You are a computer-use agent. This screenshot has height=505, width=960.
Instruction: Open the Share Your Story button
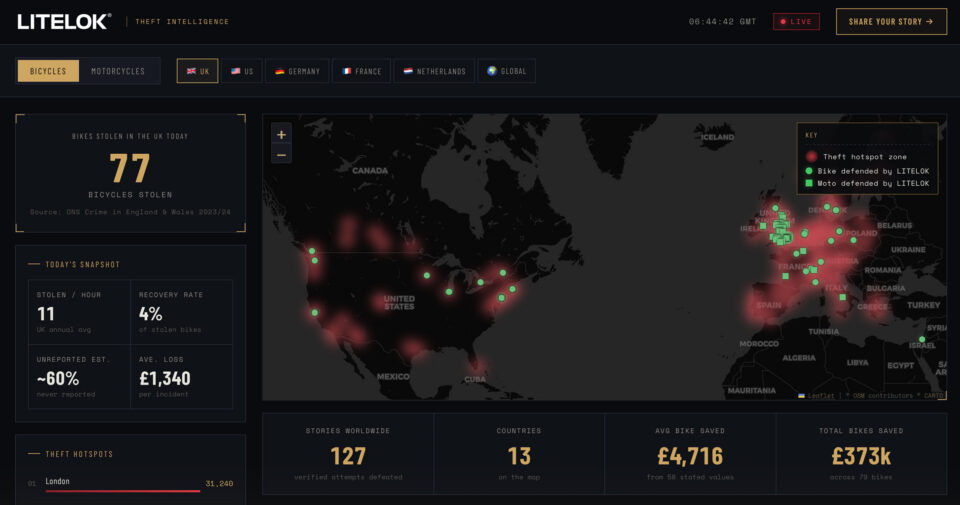(x=891, y=21)
